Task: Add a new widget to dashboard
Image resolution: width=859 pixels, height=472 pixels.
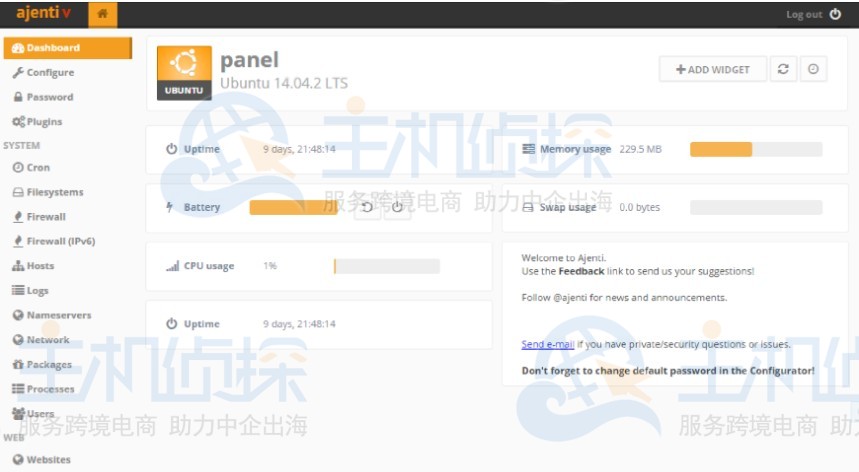Action: pos(712,69)
